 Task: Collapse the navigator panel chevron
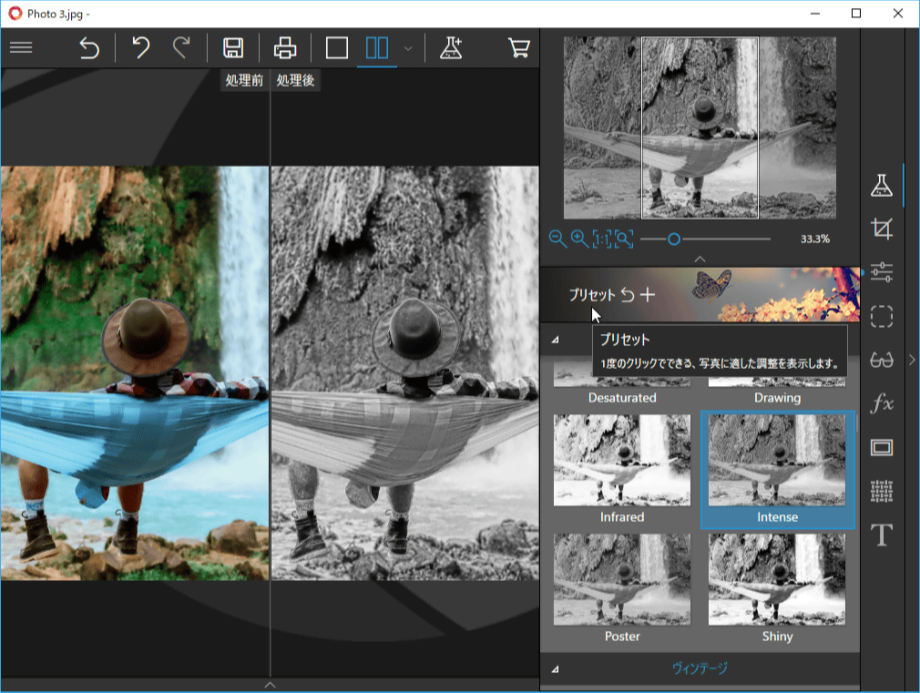pyautogui.click(x=700, y=259)
